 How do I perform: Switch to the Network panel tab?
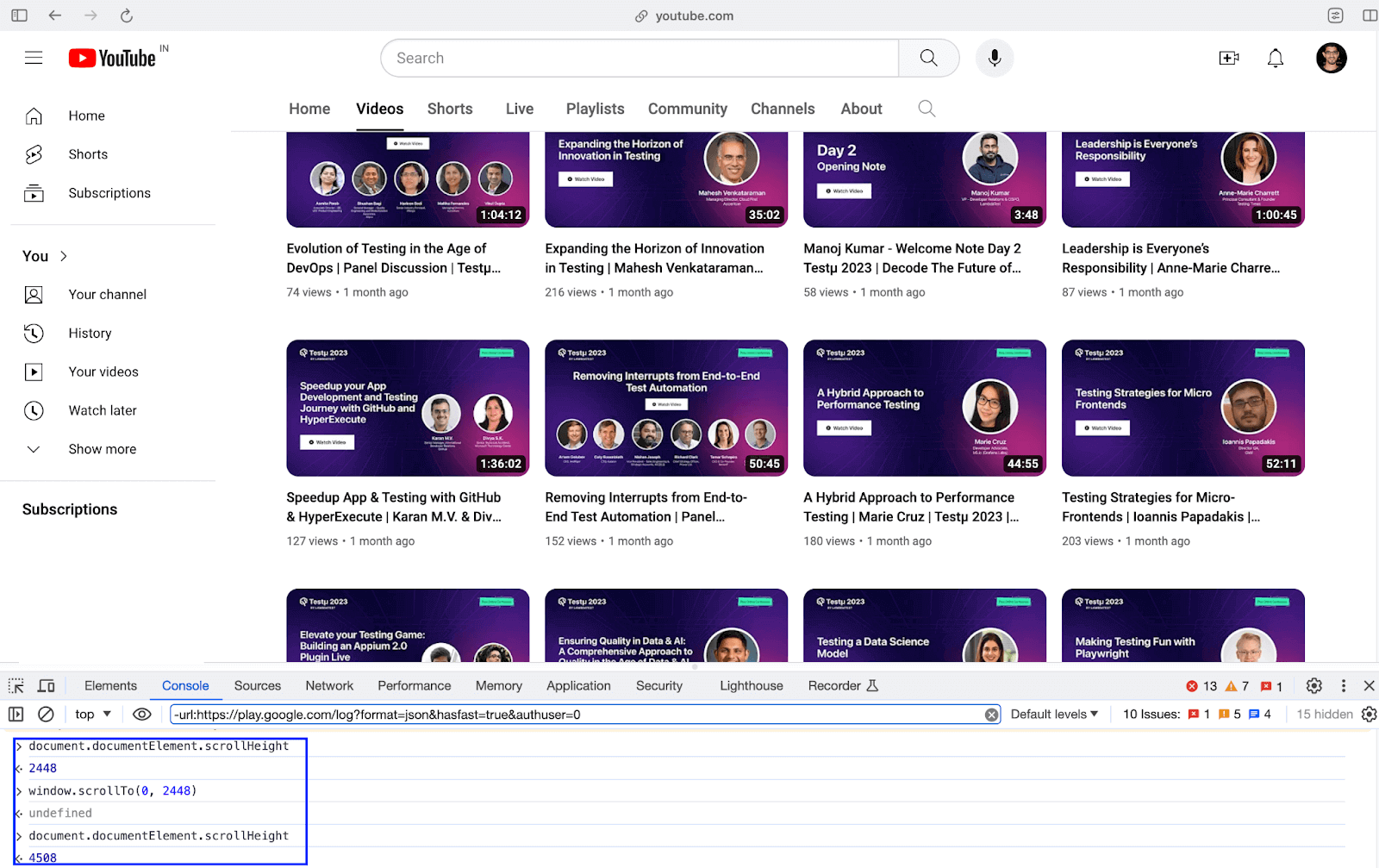(x=328, y=685)
